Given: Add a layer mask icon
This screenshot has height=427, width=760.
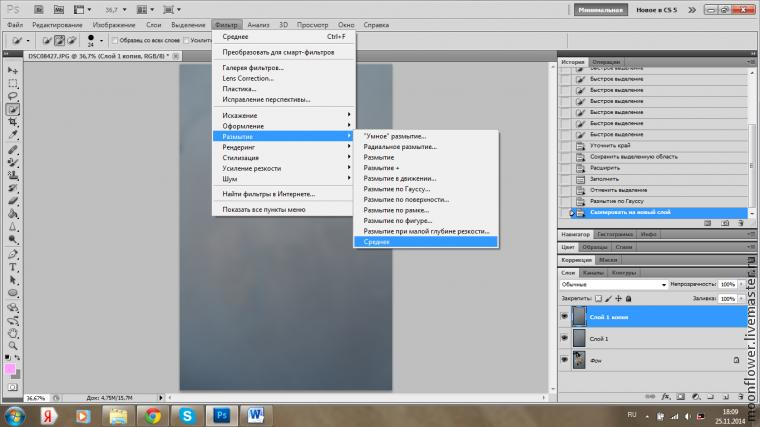Looking at the screenshot, I should (681, 396).
